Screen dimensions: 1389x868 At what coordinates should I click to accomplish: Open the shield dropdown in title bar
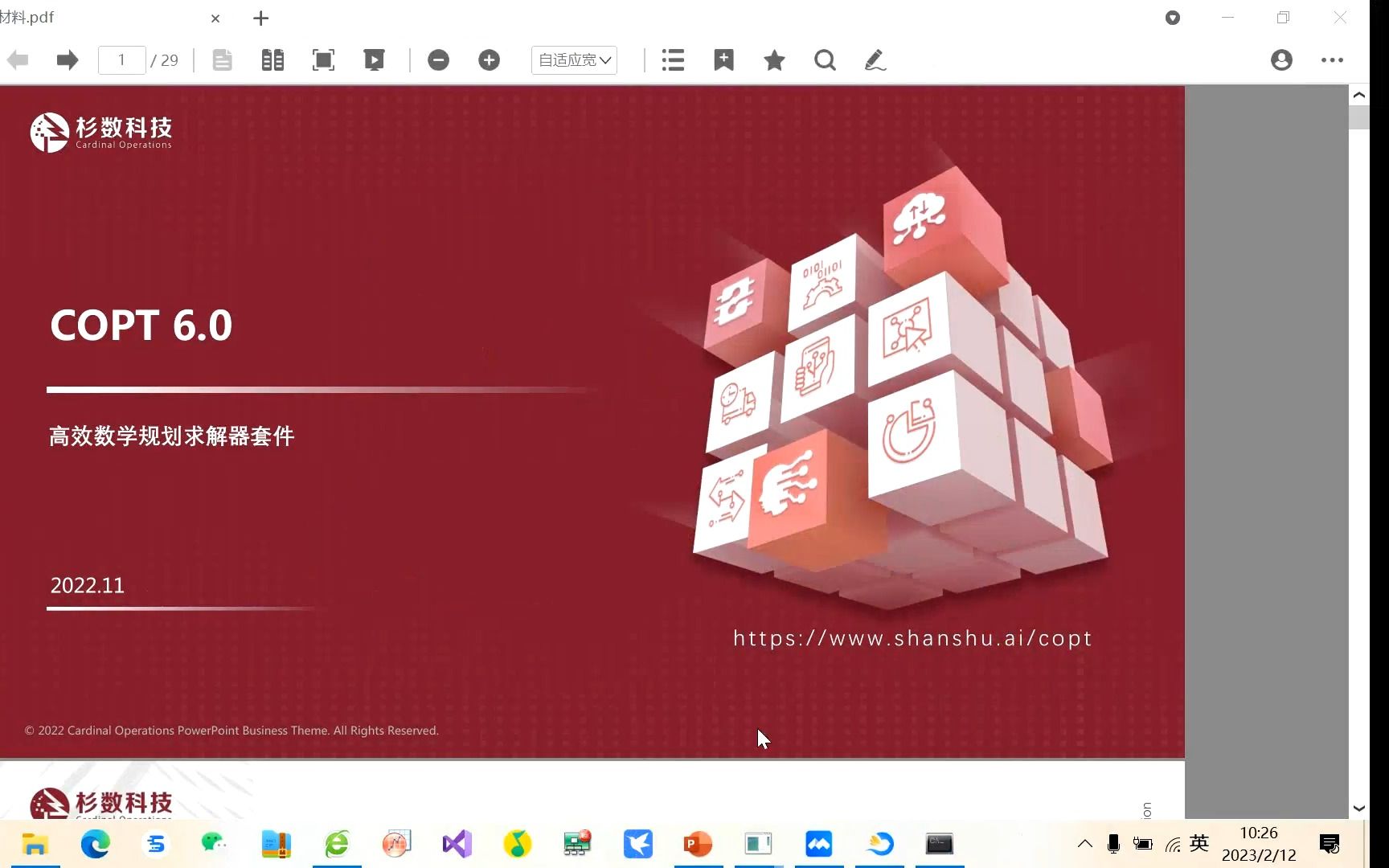[1173, 18]
